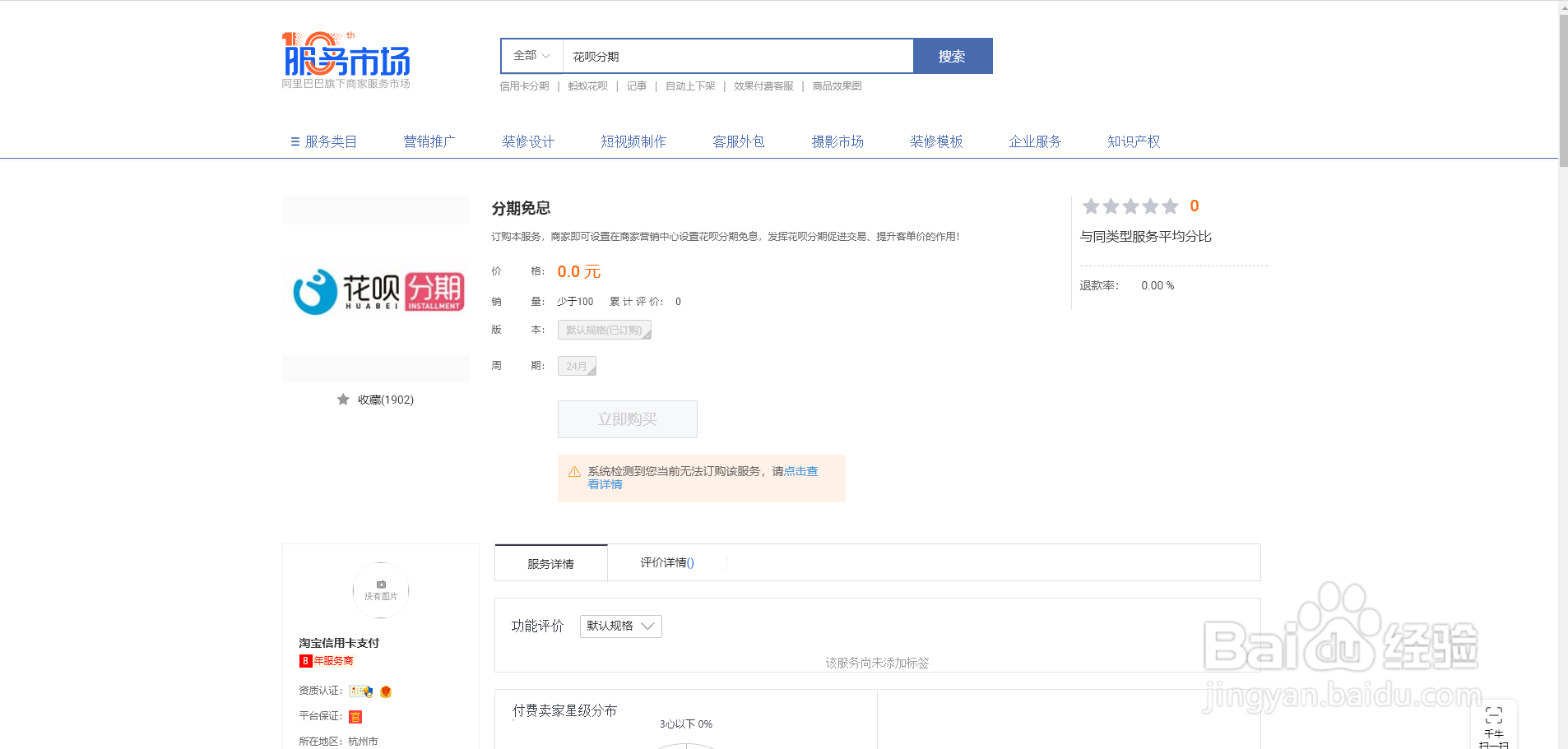Click the 与同类型服务平均分比 heading
Image resolution: width=1568 pixels, height=749 pixels.
(x=1145, y=237)
